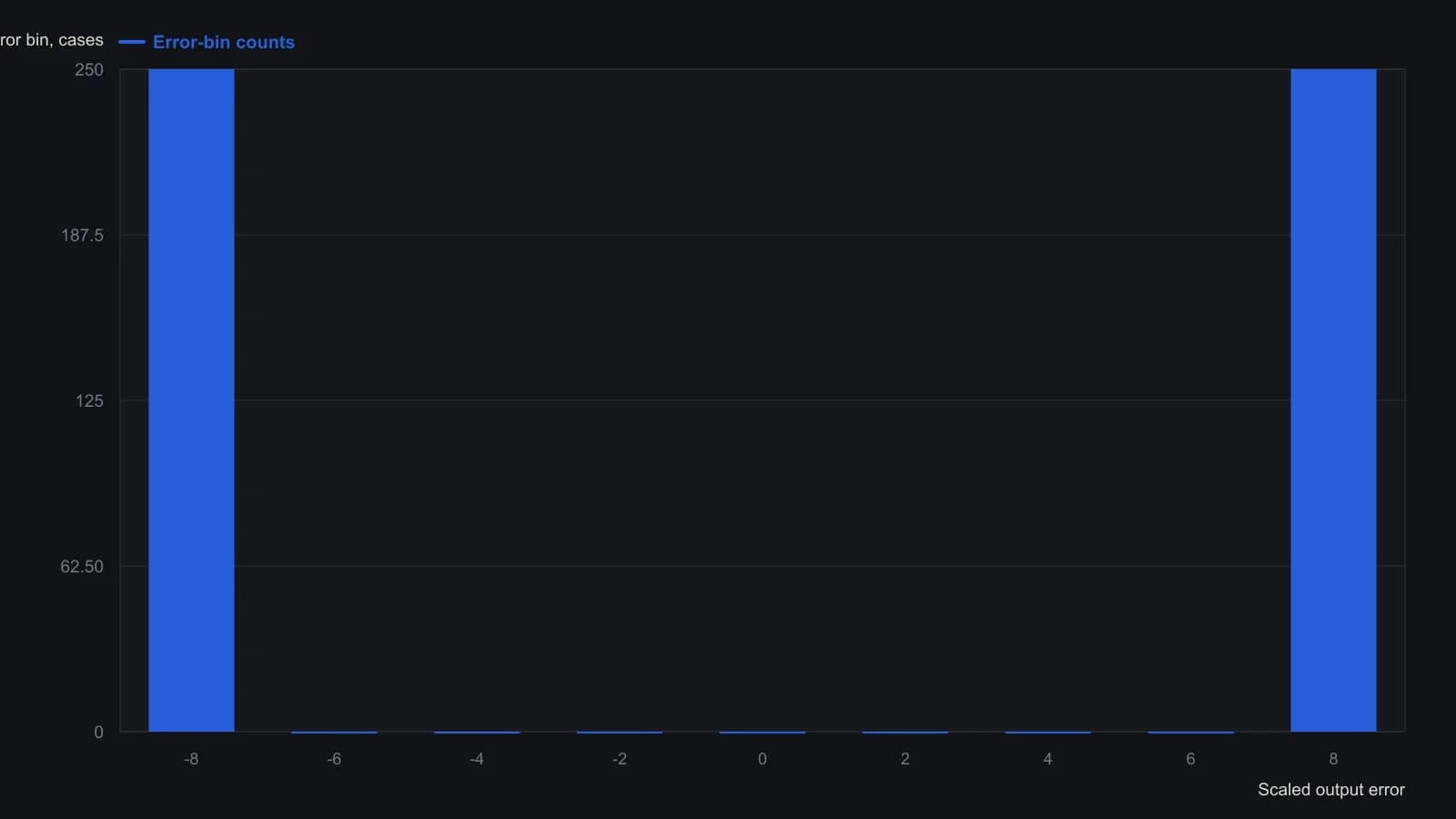Viewport: 1456px width, 819px height.
Task: Select the tall bar at -8
Action: pos(191,400)
